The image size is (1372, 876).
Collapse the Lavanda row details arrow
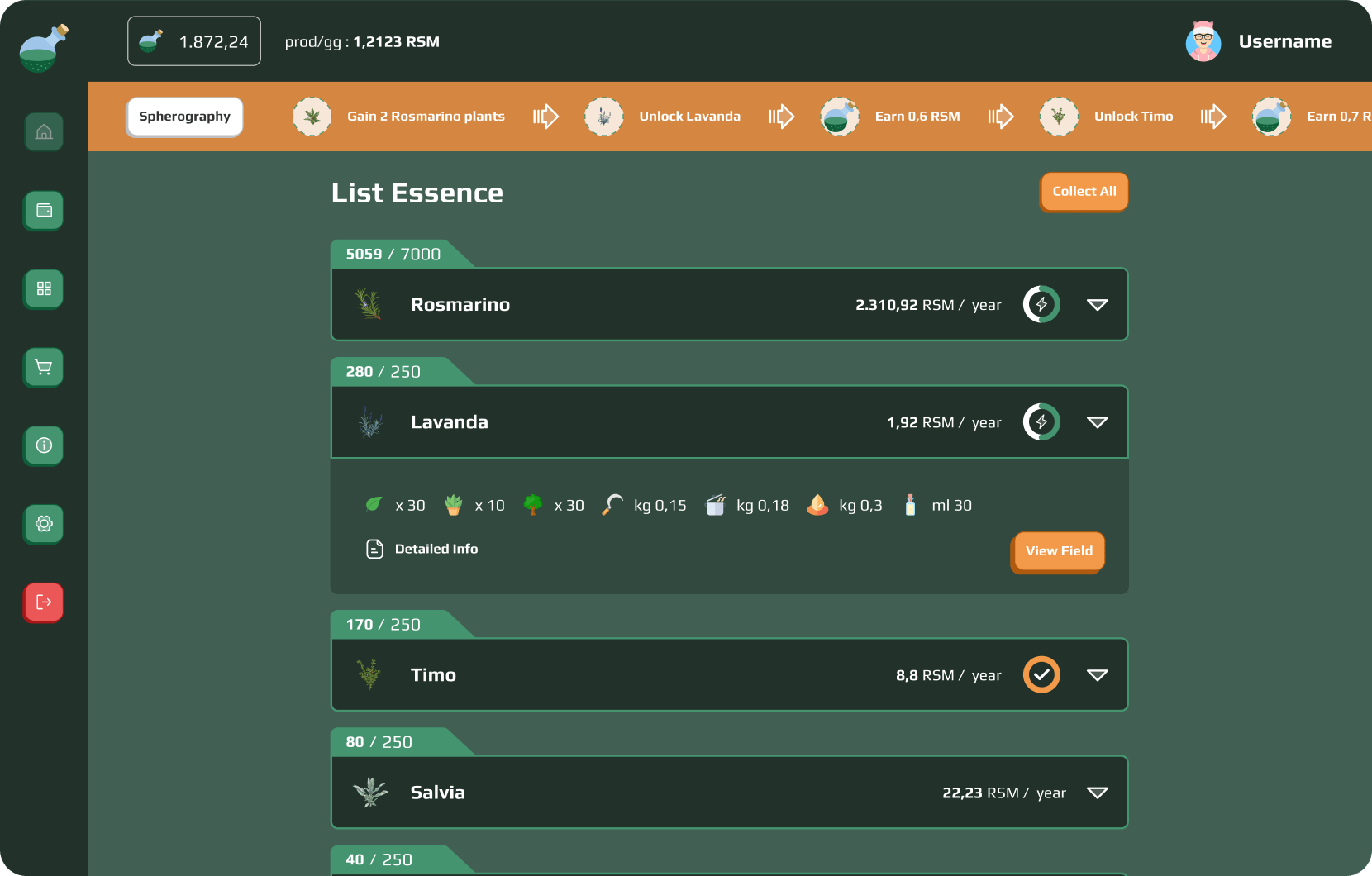coord(1097,422)
